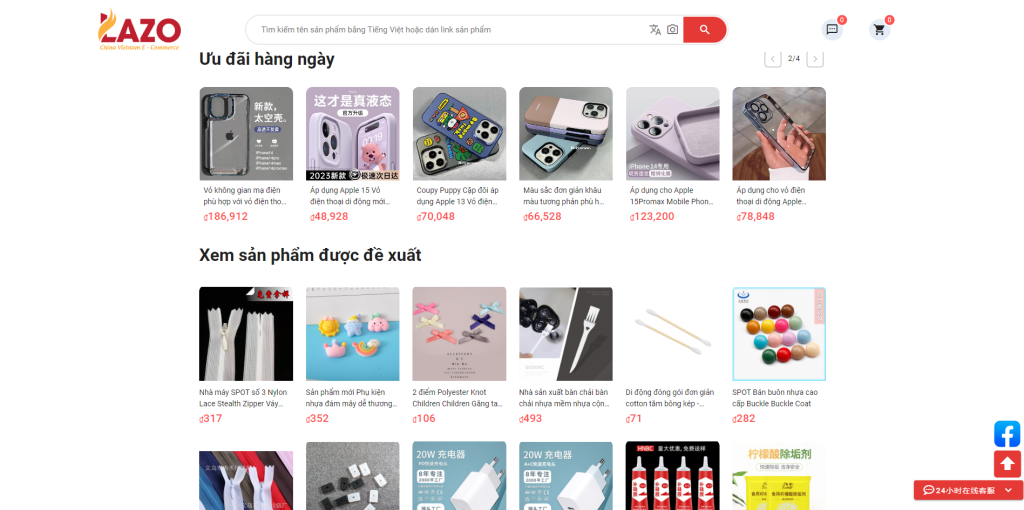Screen dimensions: 1024x510
Task: Open image search via camera icon
Action: 673,29
